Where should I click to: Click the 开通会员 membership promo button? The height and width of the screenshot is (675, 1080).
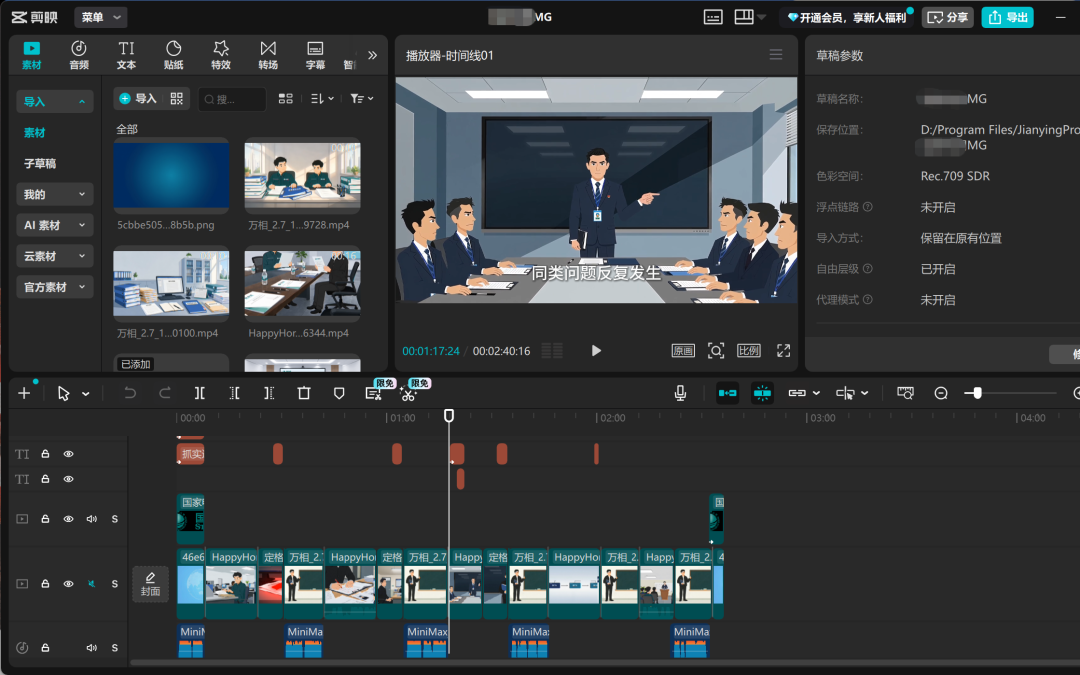click(847, 17)
